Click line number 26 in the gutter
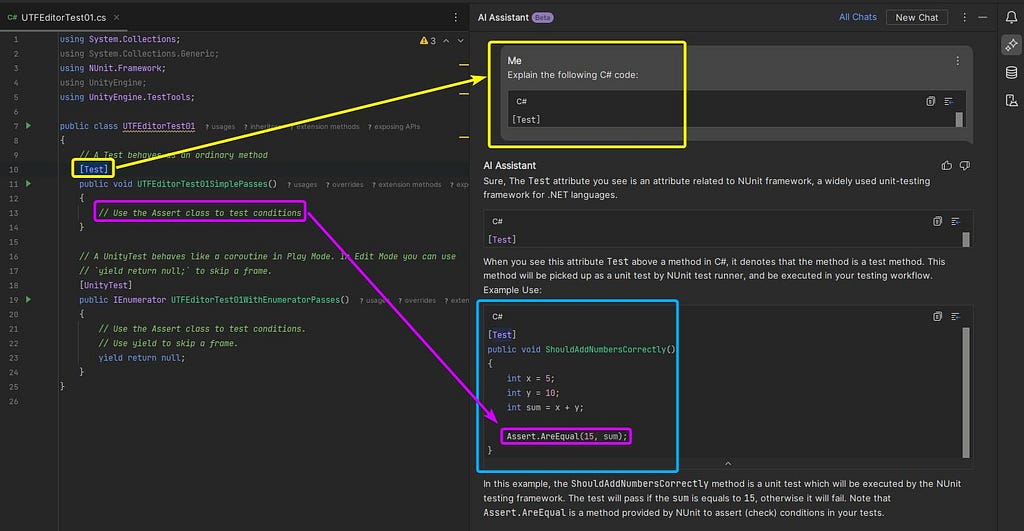 pos(14,401)
